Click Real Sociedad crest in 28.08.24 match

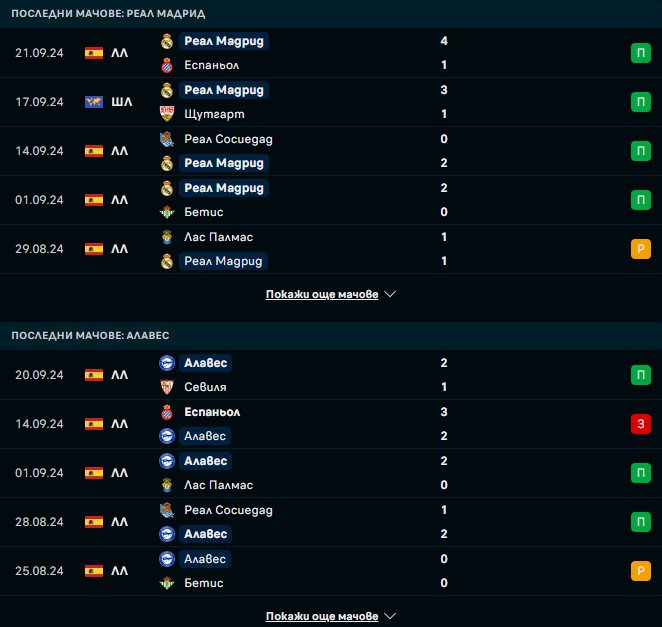pyautogui.click(x=167, y=510)
